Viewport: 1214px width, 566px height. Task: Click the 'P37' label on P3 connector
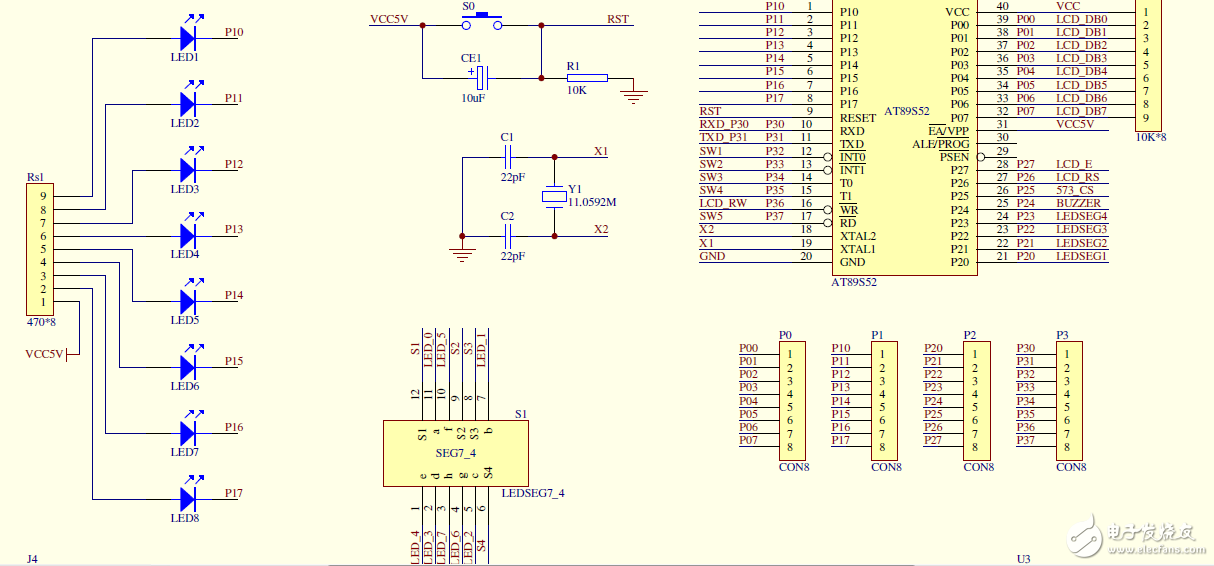(1026, 440)
